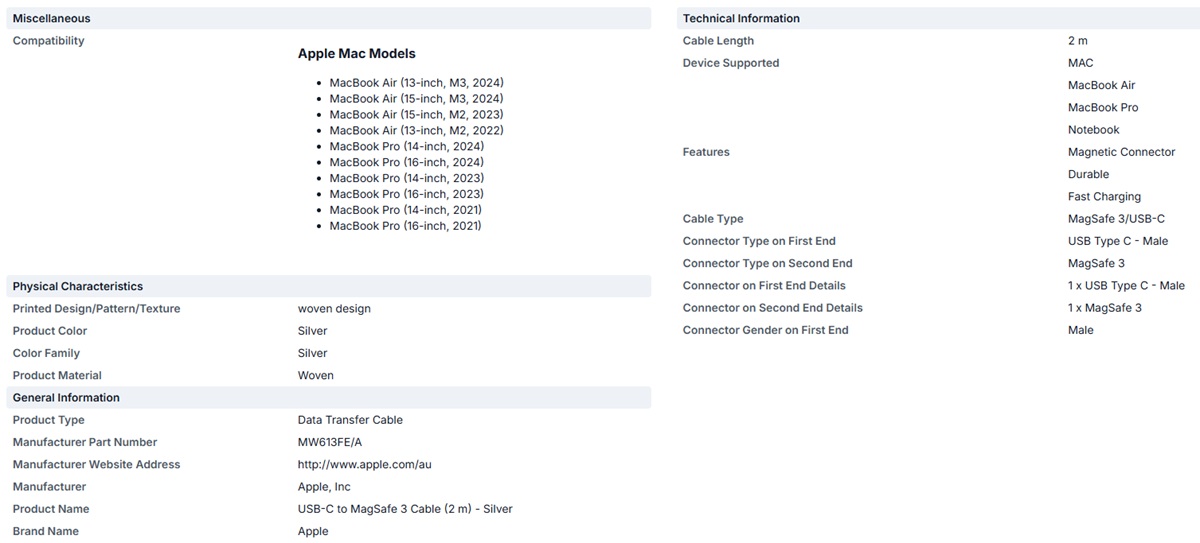Viewport: 1200px width, 543px height.
Task: Click the MagSafe 3/USB-C cable type value
Action: click(1116, 219)
